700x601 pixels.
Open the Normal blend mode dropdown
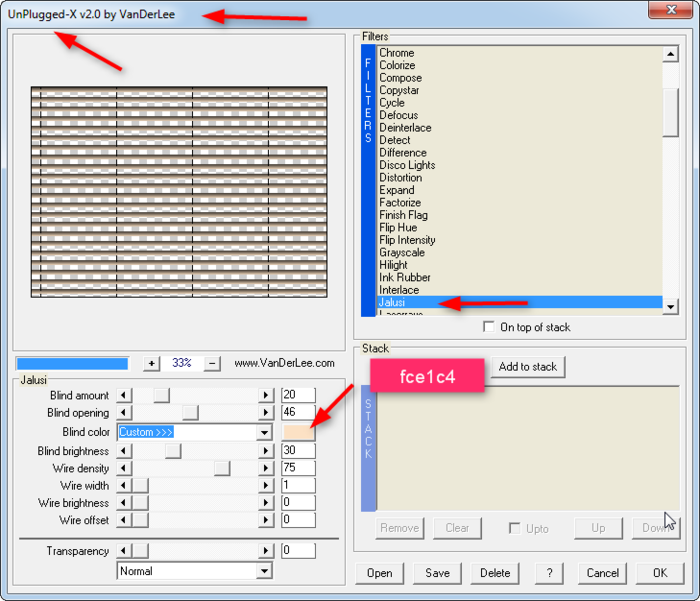click(264, 571)
